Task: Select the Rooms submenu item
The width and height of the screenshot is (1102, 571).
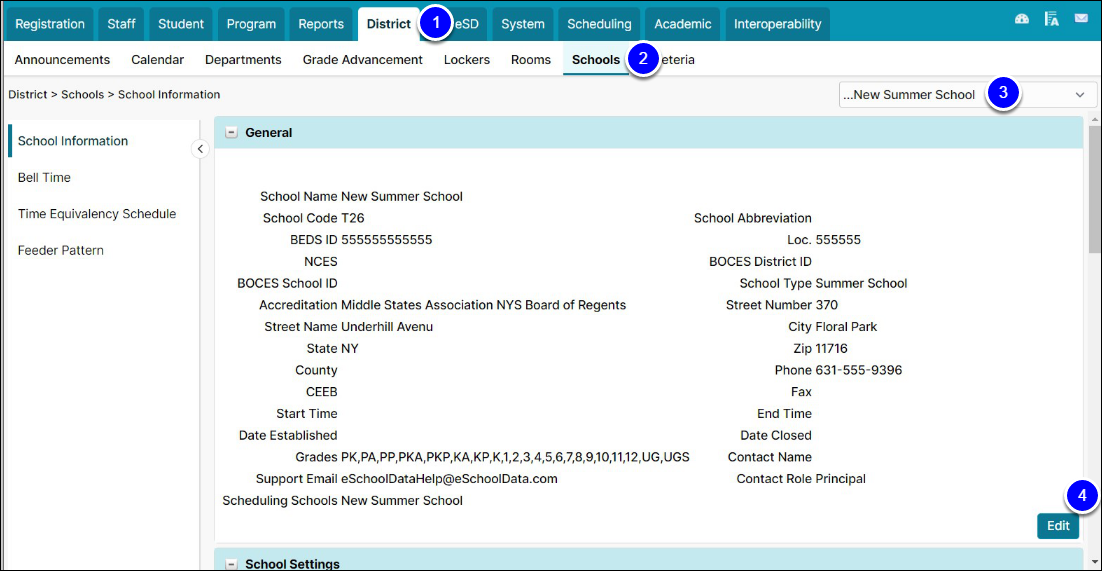Action: pos(531,60)
